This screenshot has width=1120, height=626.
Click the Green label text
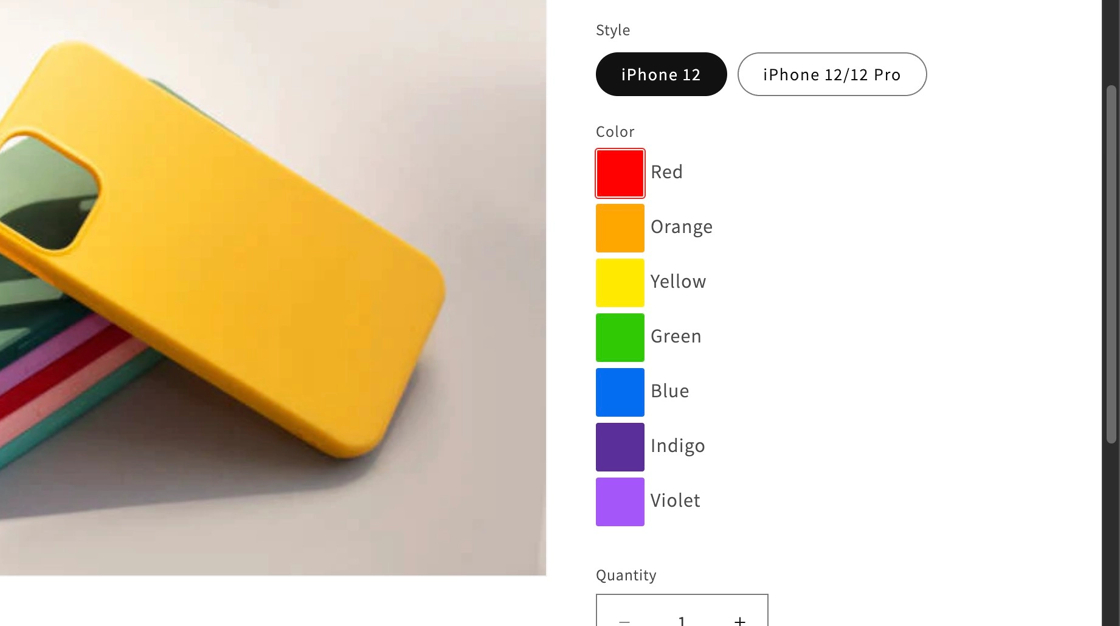point(676,336)
